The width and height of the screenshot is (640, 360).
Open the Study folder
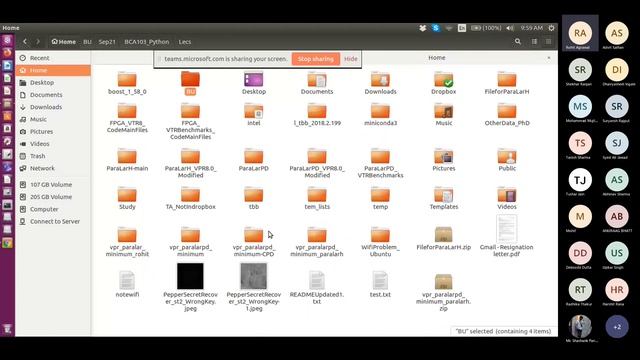click(x=127, y=194)
